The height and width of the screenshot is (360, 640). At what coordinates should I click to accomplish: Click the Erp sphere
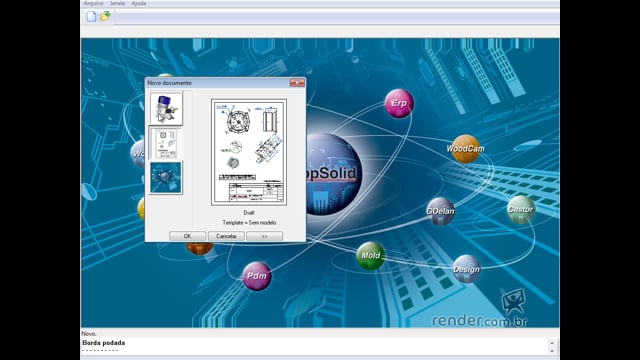[399, 103]
